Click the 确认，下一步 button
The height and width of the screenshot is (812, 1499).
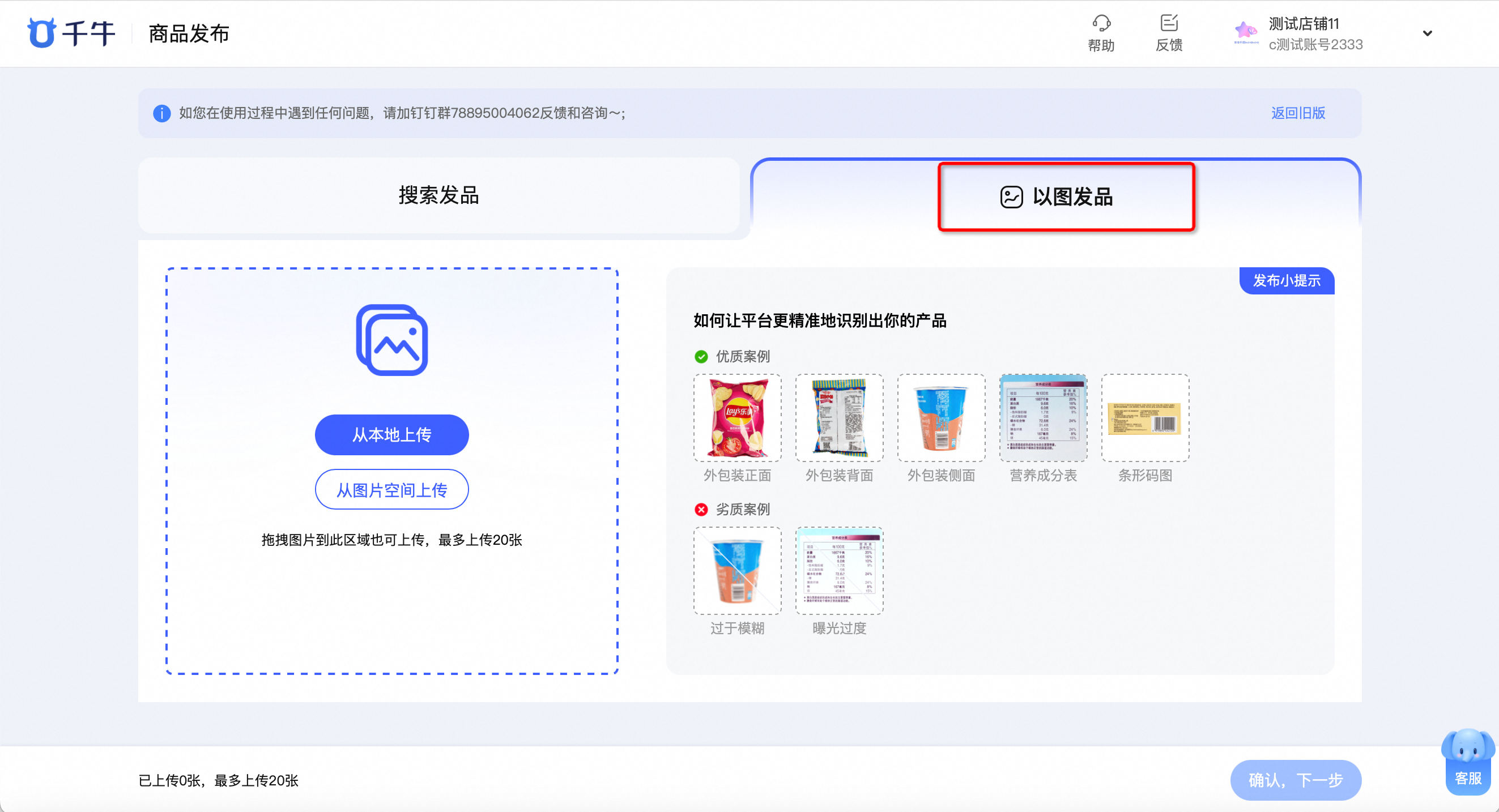[1295, 779]
